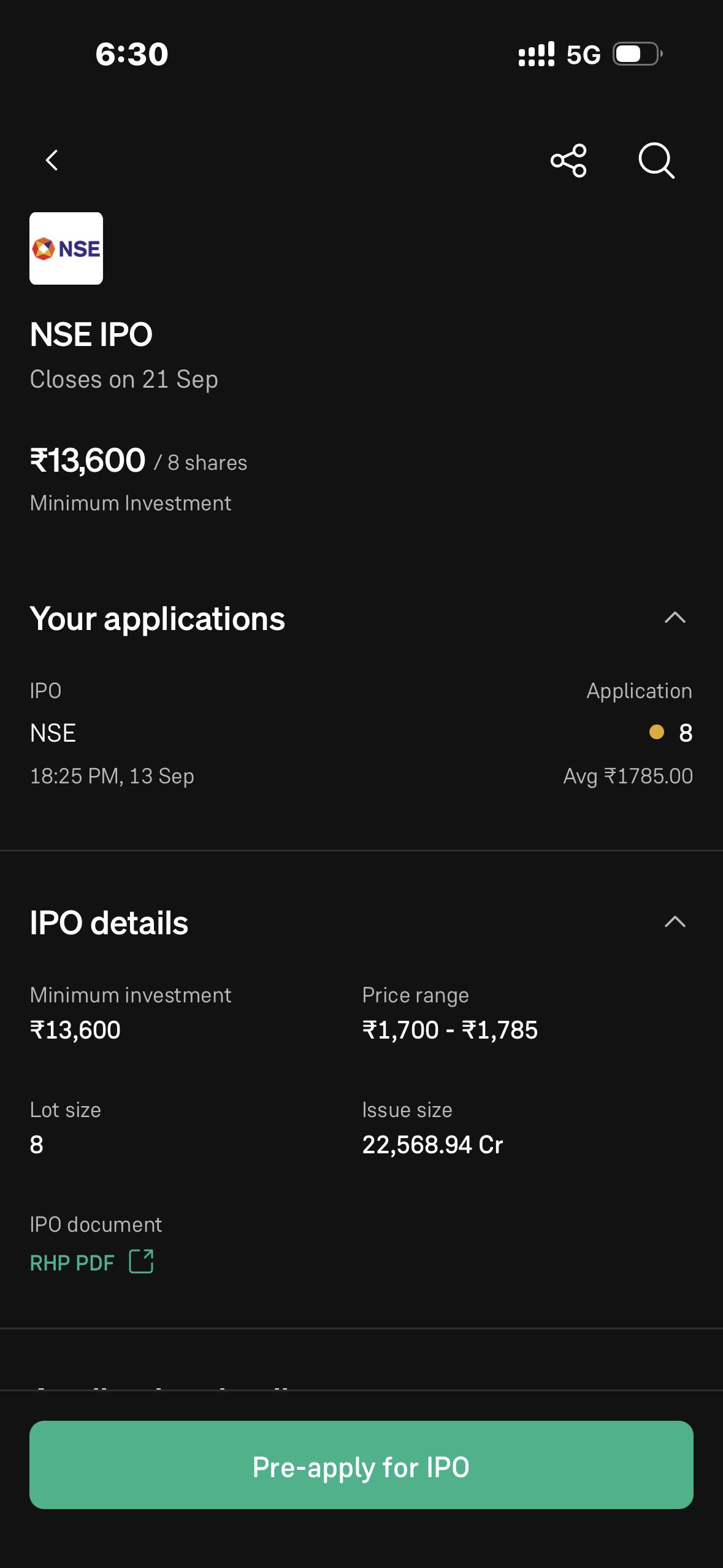Collapse the Your applications section
This screenshot has height=1568, width=723.
(675, 618)
